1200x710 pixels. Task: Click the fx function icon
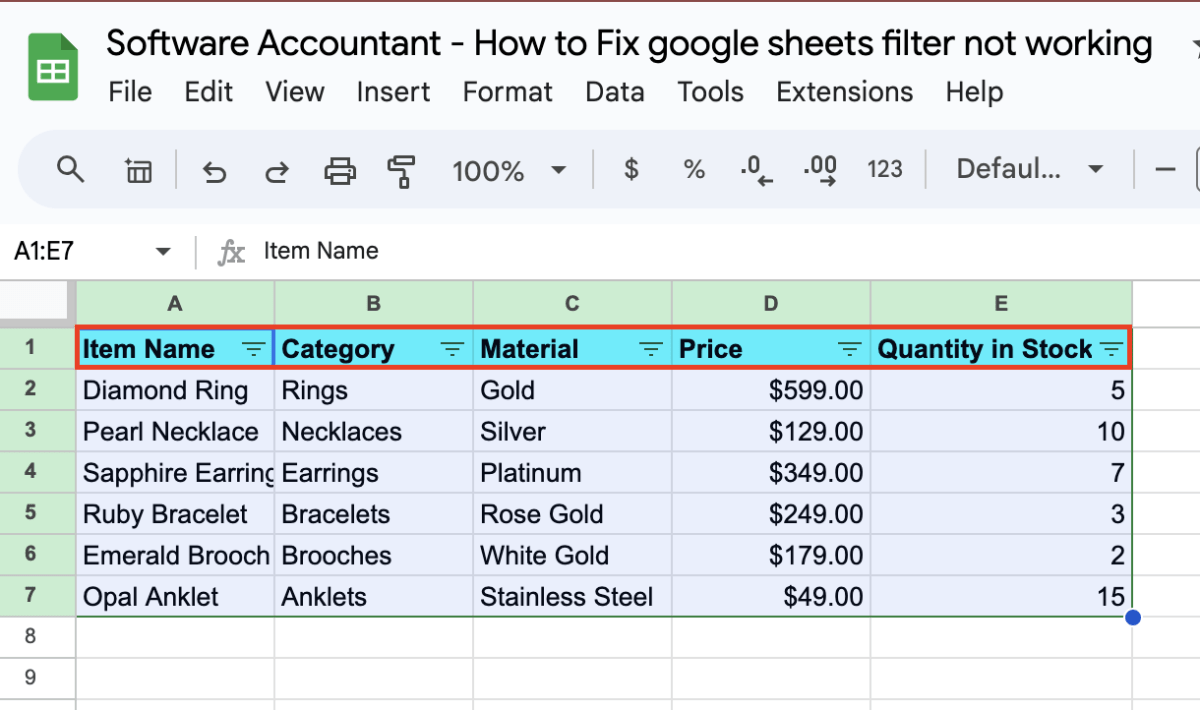[x=231, y=252]
